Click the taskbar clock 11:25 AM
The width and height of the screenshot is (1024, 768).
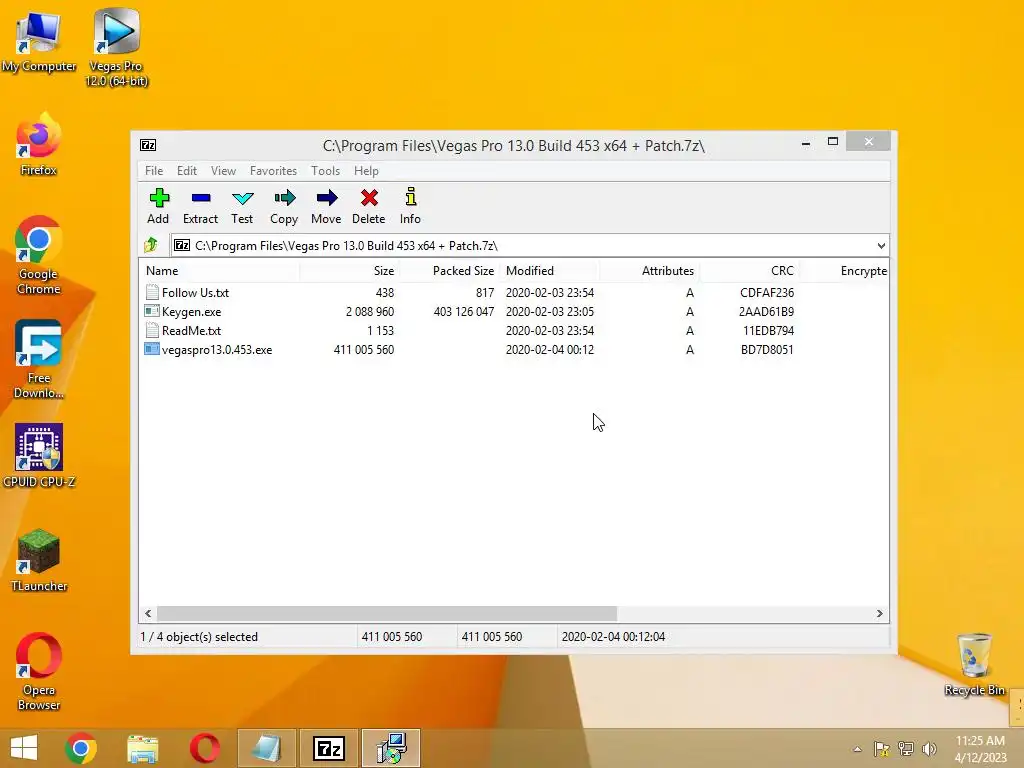click(x=980, y=741)
